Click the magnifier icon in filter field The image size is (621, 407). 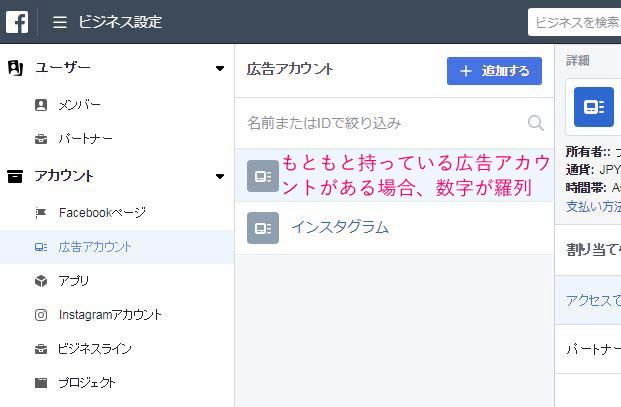(535, 123)
